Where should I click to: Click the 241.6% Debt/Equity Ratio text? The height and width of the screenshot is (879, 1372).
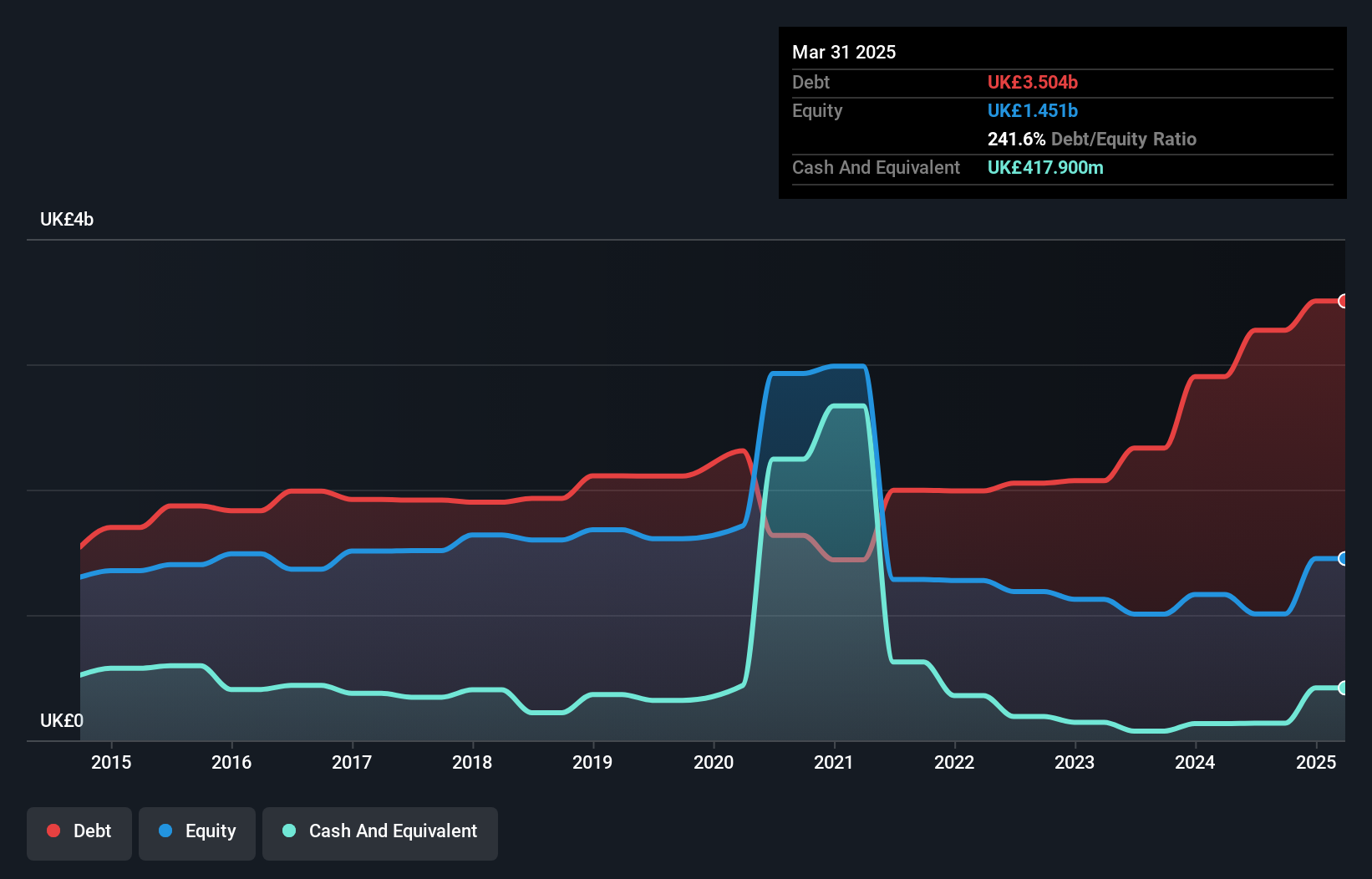[1092, 139]
